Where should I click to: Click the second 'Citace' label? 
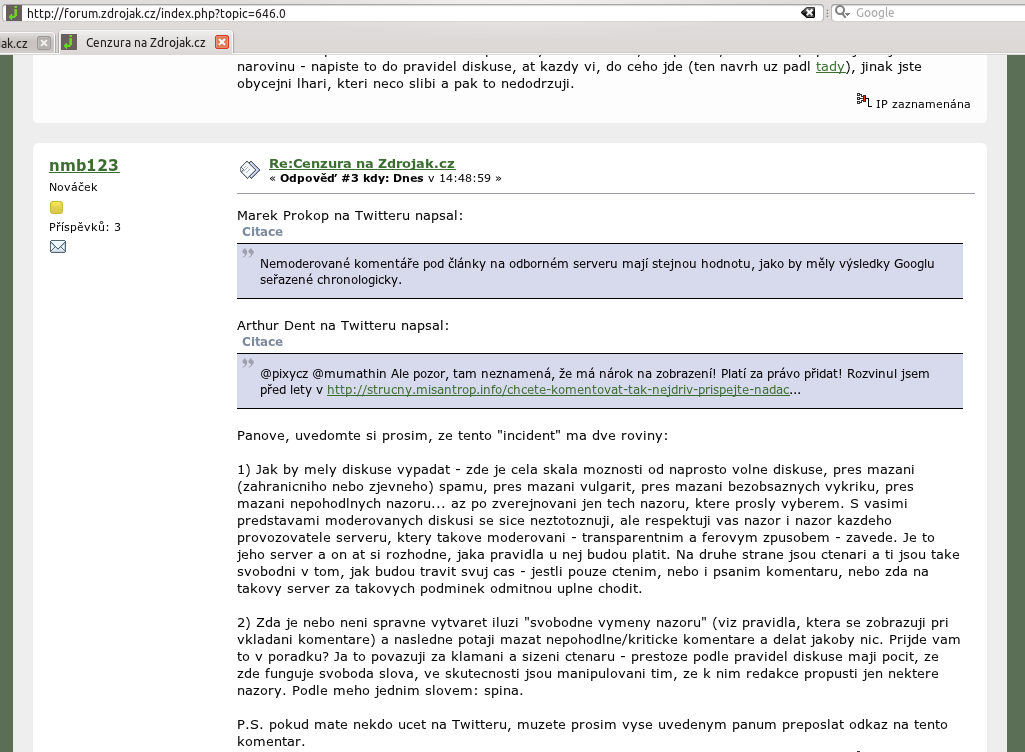(x=262, y=341)
